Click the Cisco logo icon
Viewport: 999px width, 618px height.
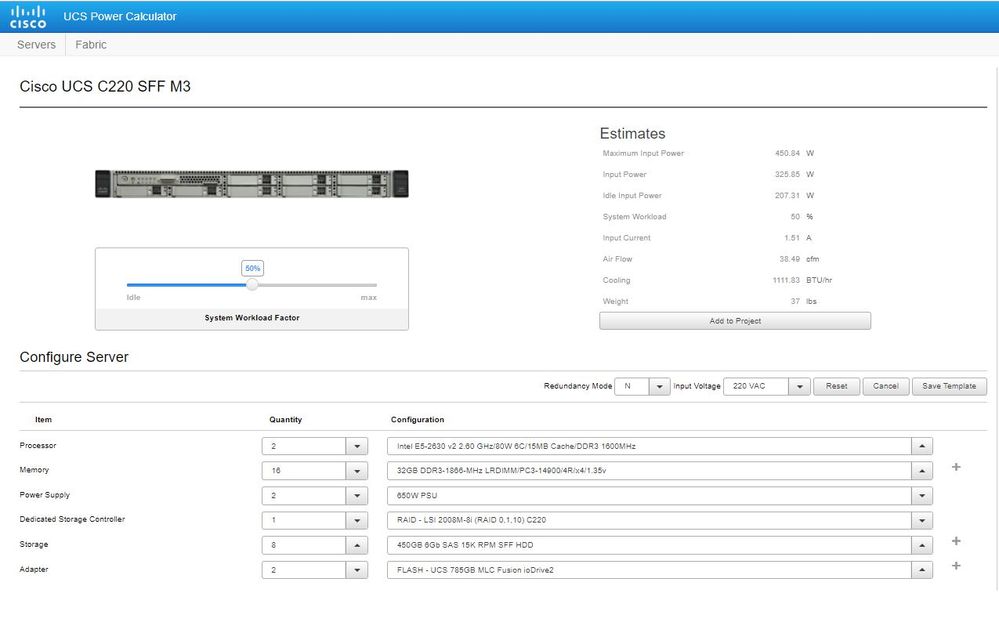[x=28, y=17]
